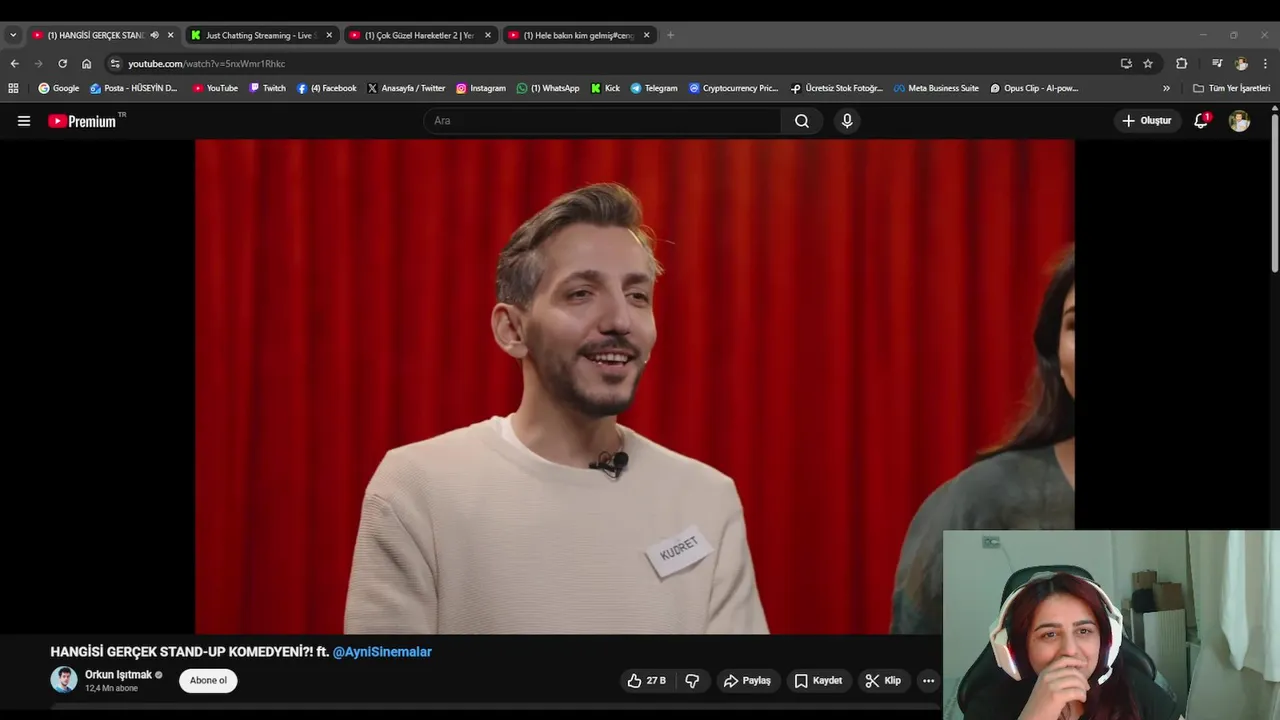Open Telegram bookmark
The height and width of the screenshot is (720, 1280).
coord(654,88)
